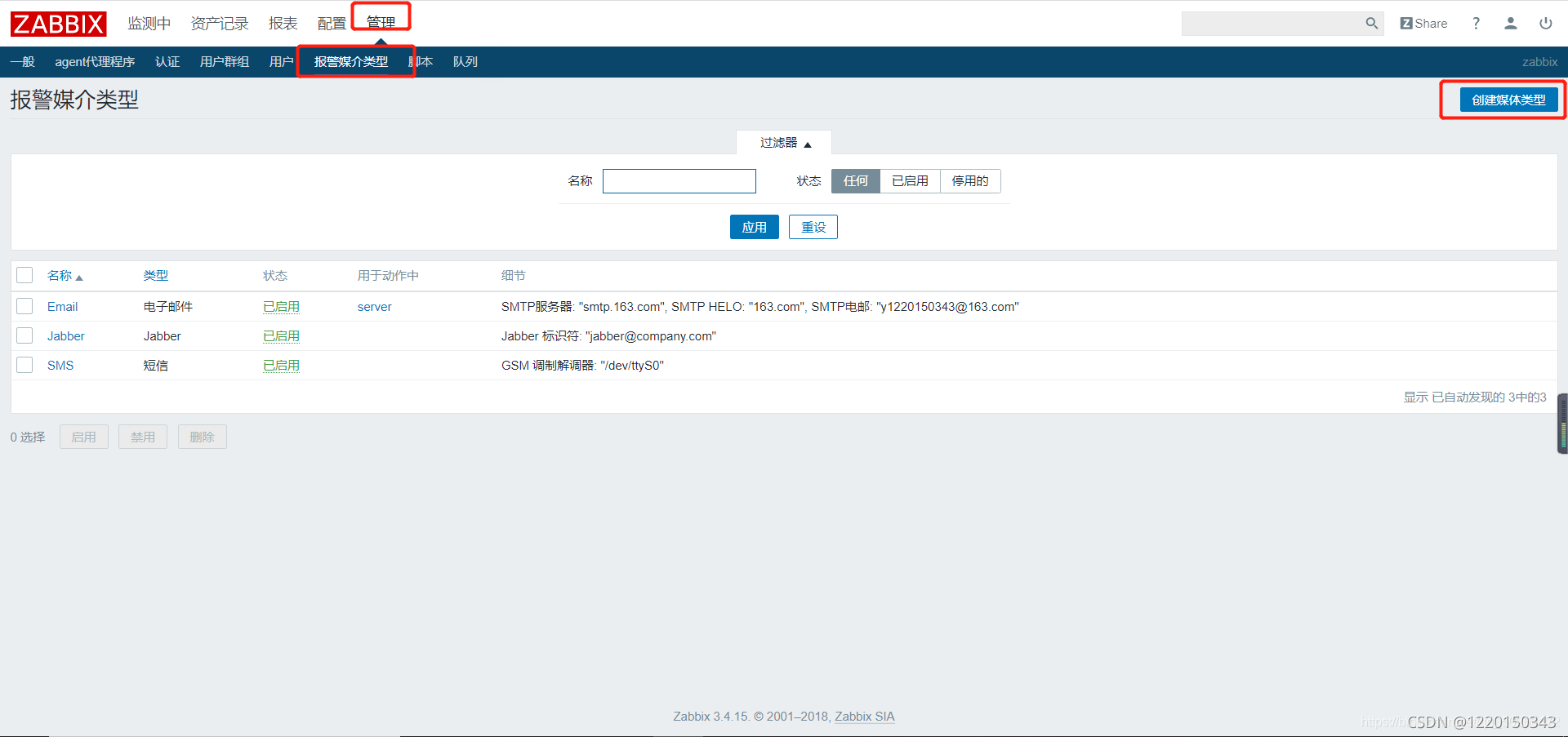This screenshot has height=737, width=1568.
Task: Click the Email row SMTP details text
Action: point(760,307)
